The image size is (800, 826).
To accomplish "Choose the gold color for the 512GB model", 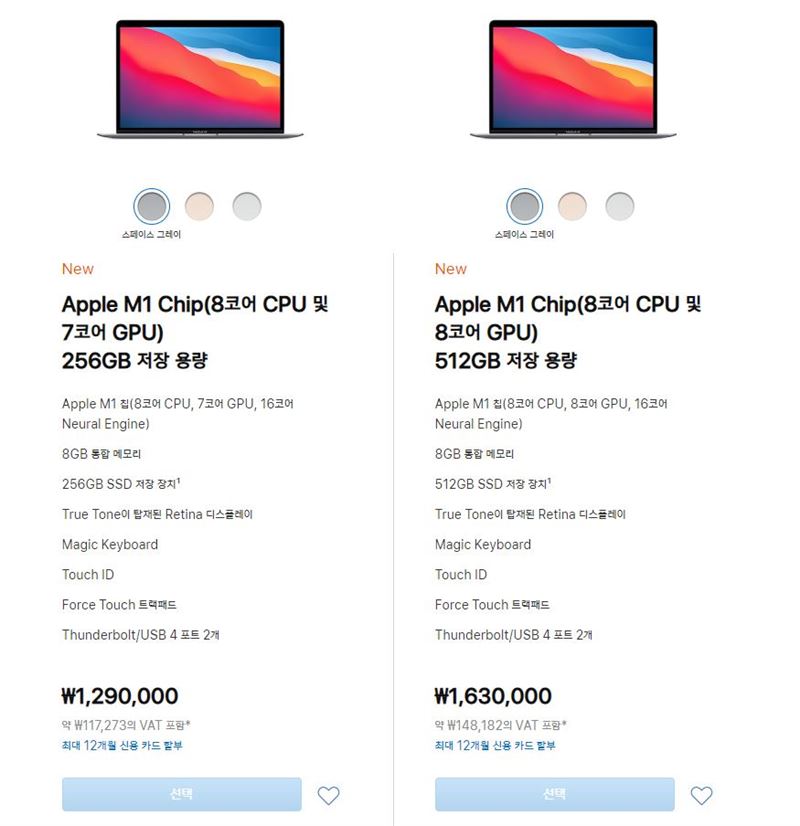I will coord(572,206).
